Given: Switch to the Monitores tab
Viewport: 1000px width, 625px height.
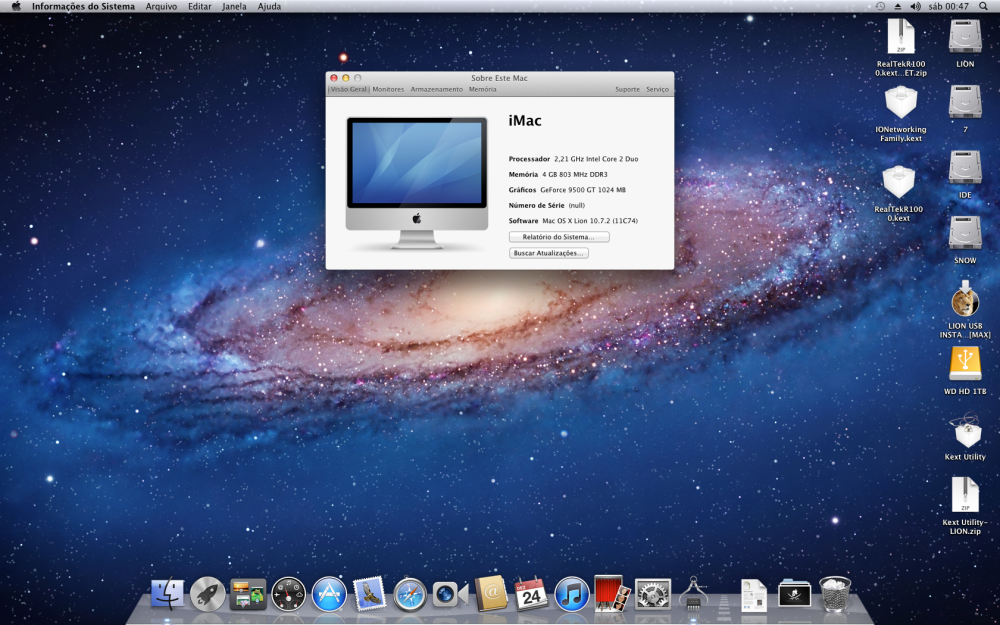Looking at the screenshot, I should pyautogui.click(x=388, y=89).
